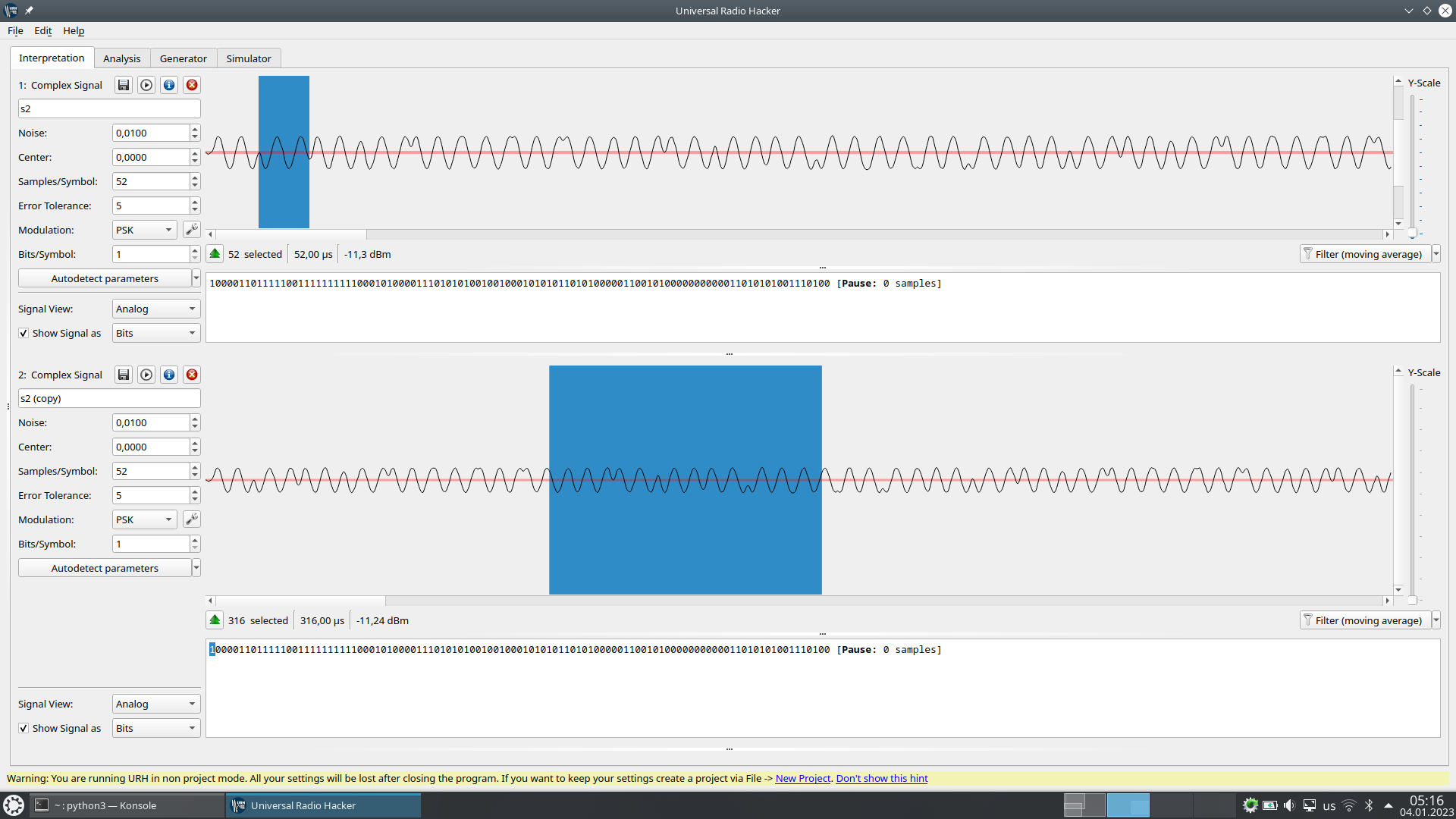Viewport: 1456px width, 819px height.
Task: Toggle the pin icon in the title bar
Action: (29, 11)
